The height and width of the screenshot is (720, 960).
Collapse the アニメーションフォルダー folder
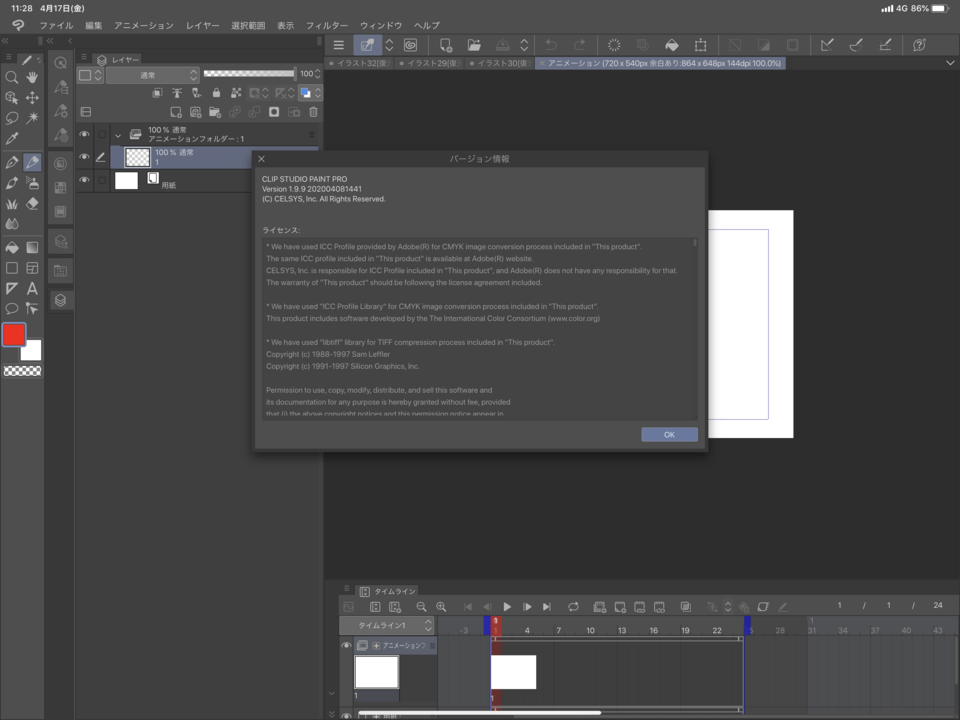point(118,135)
